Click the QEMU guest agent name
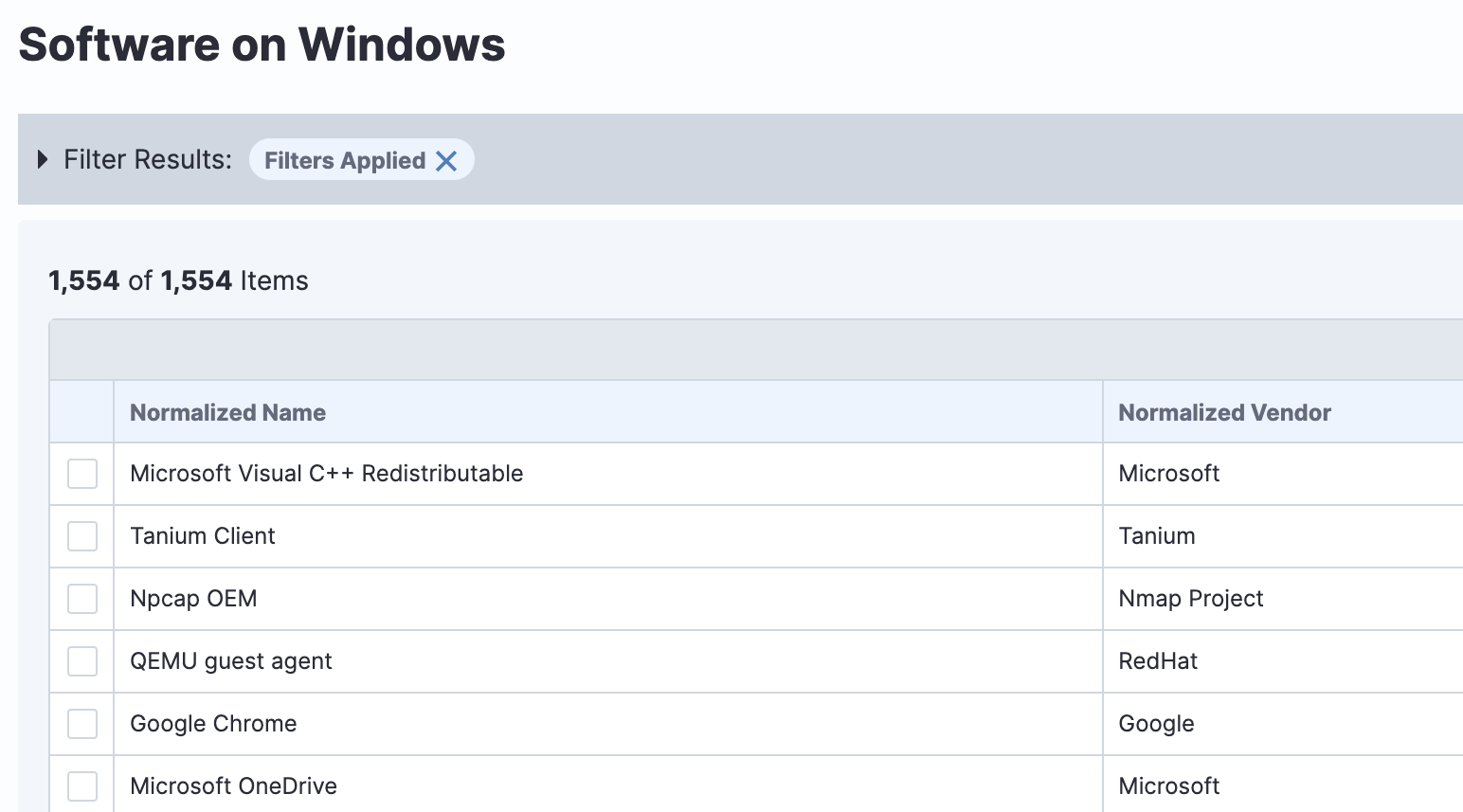This screenshot has height=812, width=1463. 230,661
